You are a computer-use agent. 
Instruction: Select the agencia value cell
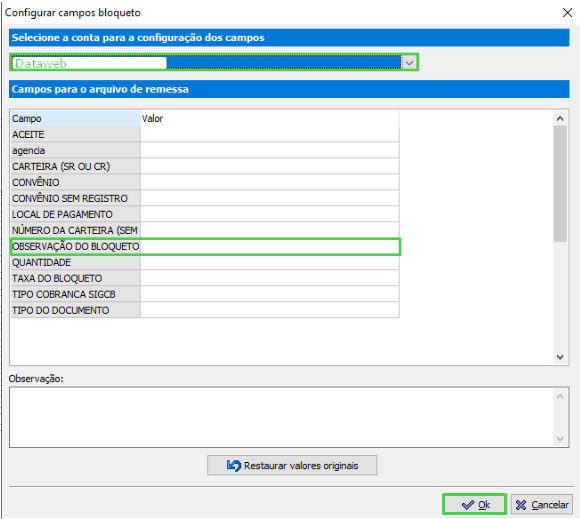coord(270,150)
